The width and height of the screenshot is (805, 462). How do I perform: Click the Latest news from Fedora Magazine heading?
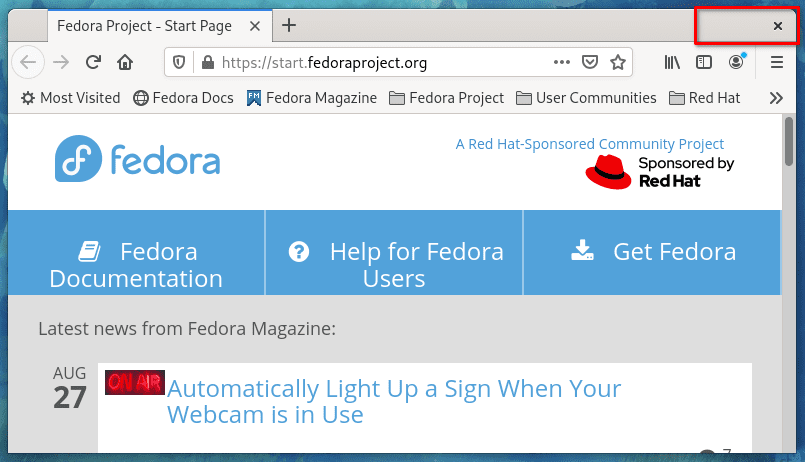click(187, 329)
